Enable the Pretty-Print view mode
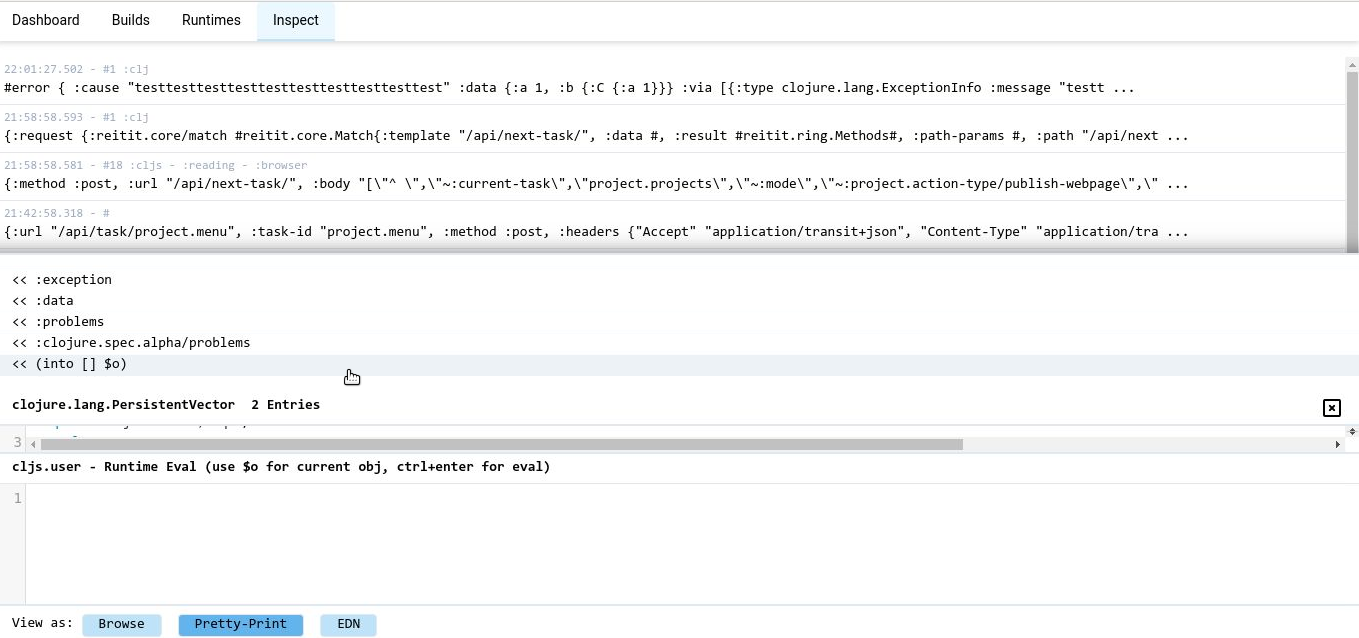 240,624
